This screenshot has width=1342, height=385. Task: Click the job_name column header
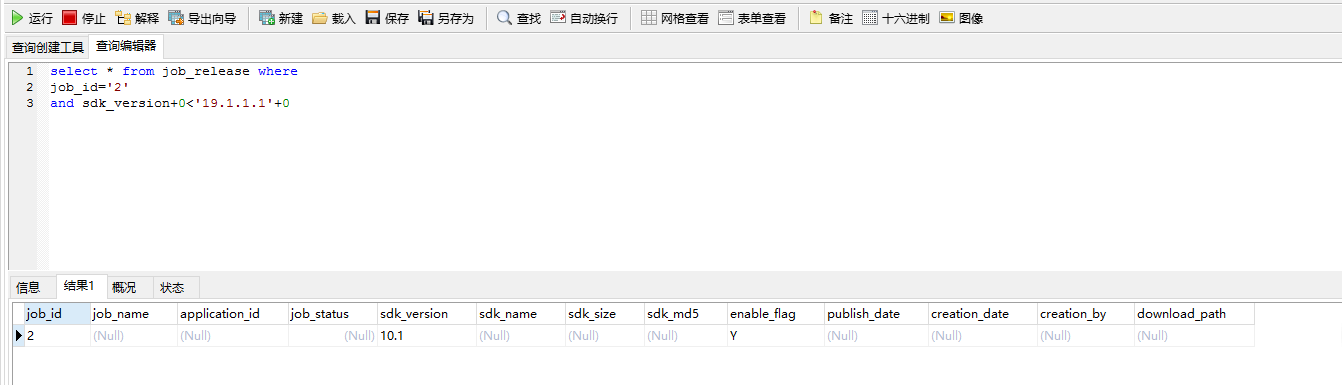133,314
